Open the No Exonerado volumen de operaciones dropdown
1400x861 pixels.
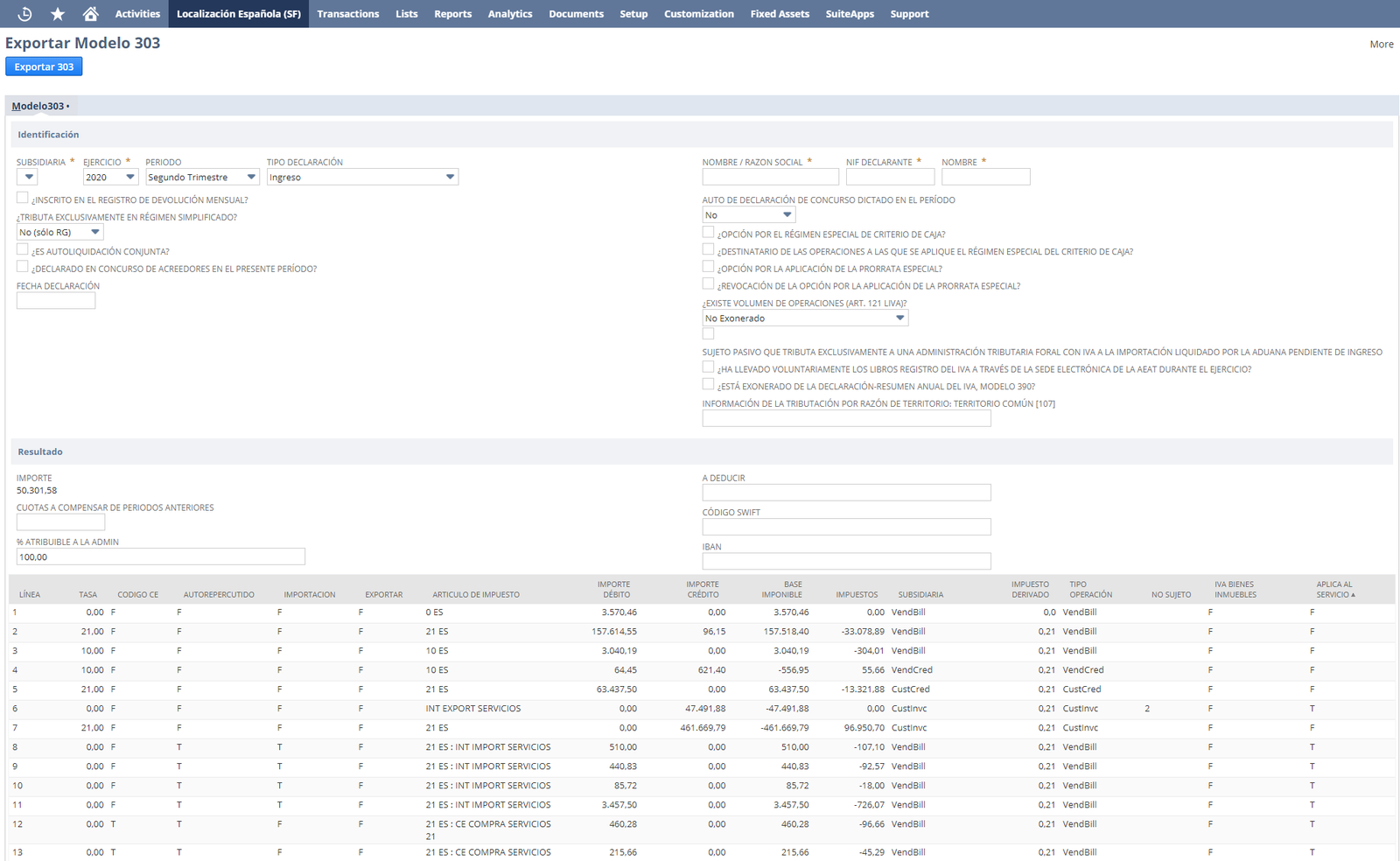[805, 318]
